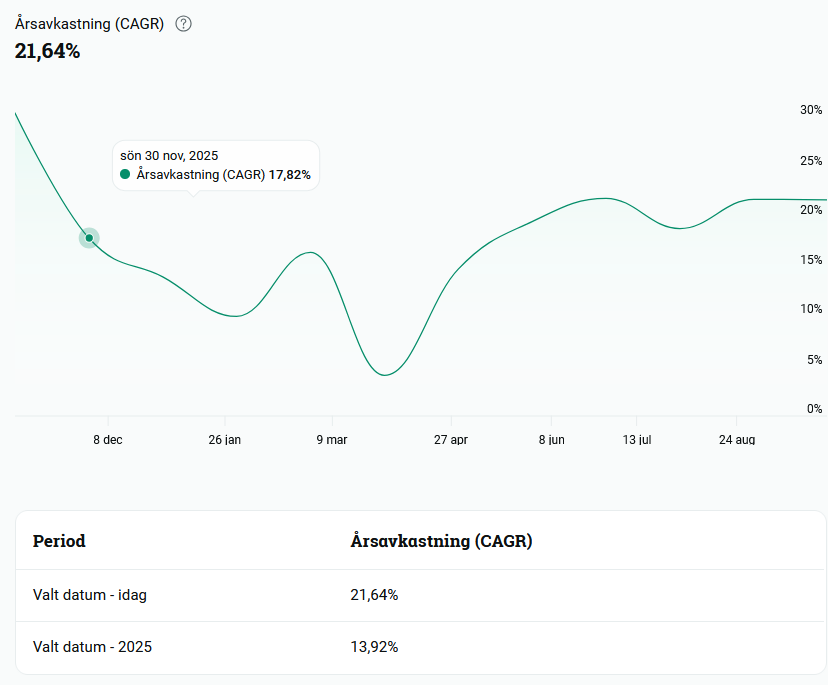Viewport: 828px width, 685px height.
Task: Click the 21,64% headline value
Action: coord(48,51)
